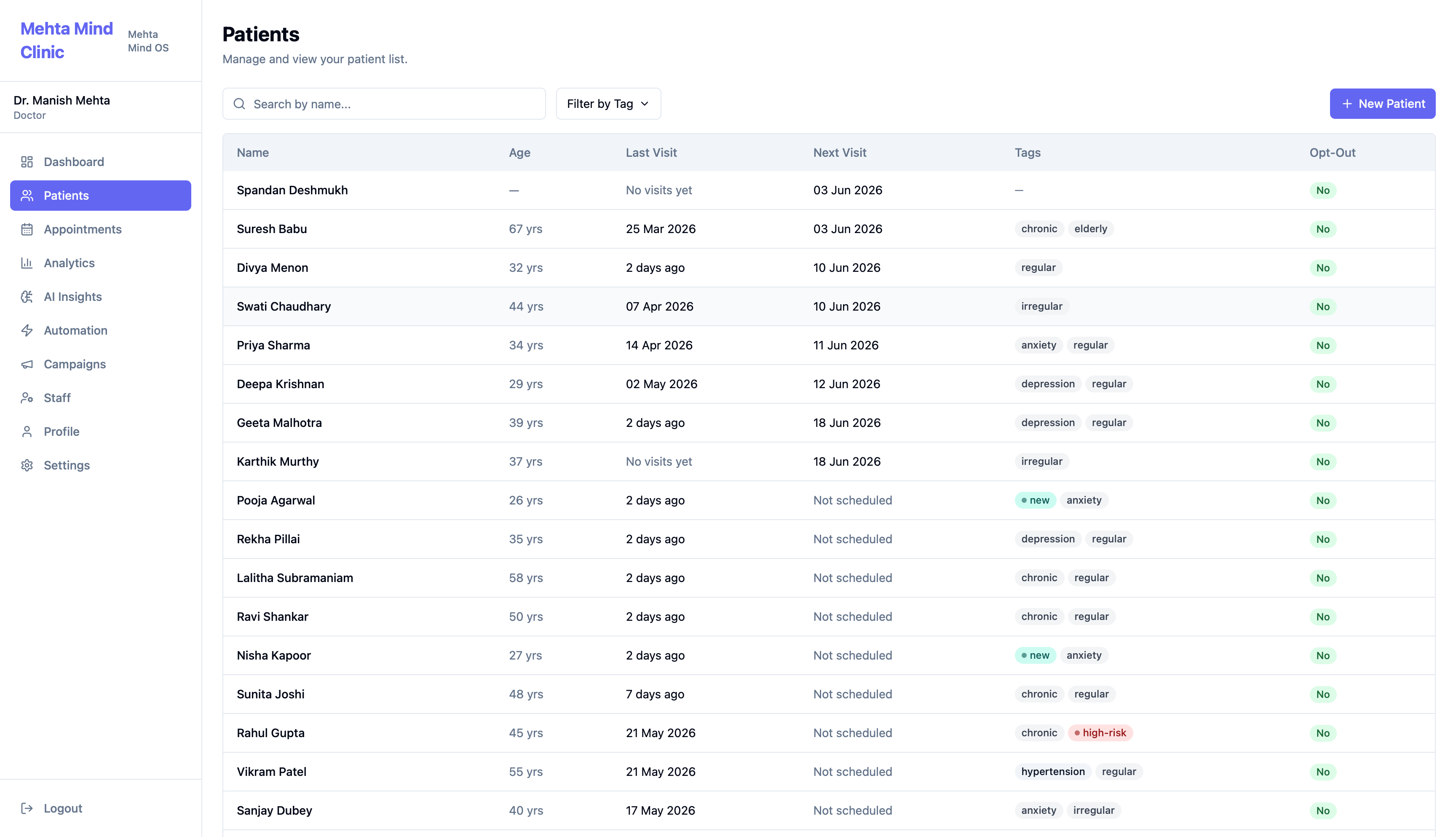This screenshot has width=1456, height=837.
Task: Open Spandan Deshmukh's patient row
Action: (x=829, y=190)
